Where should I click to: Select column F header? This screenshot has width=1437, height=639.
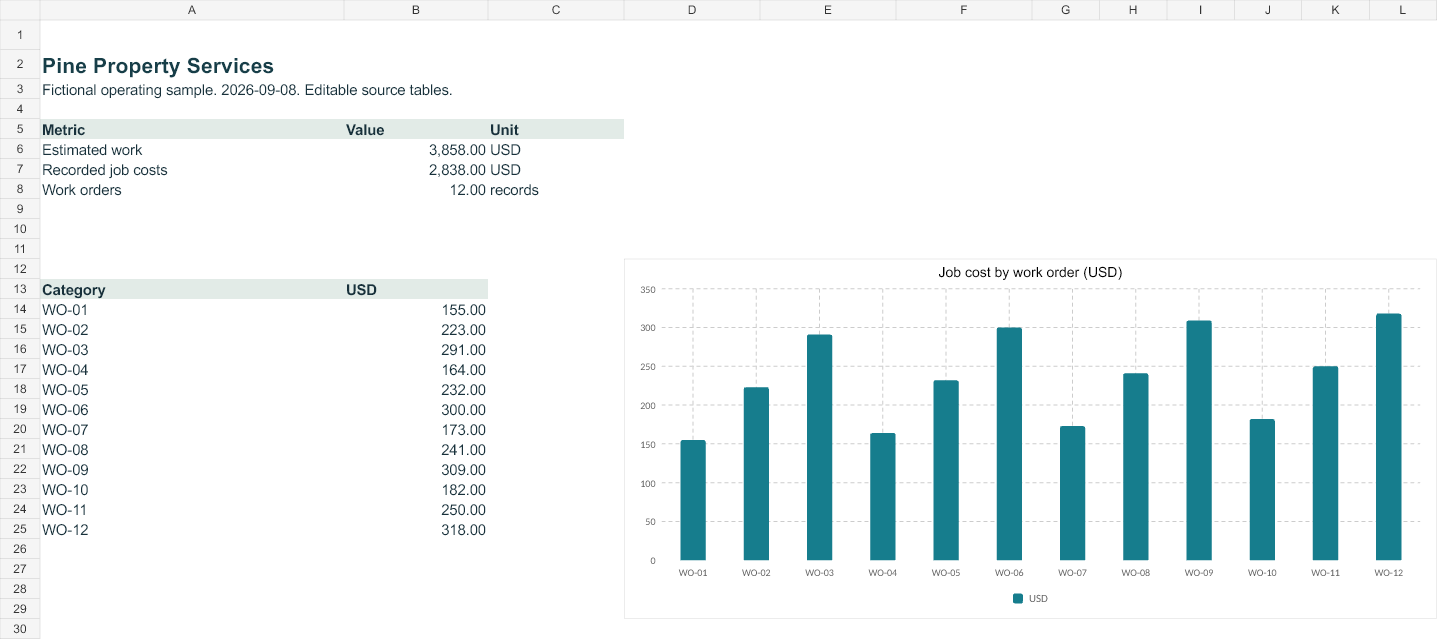(964, 10)
